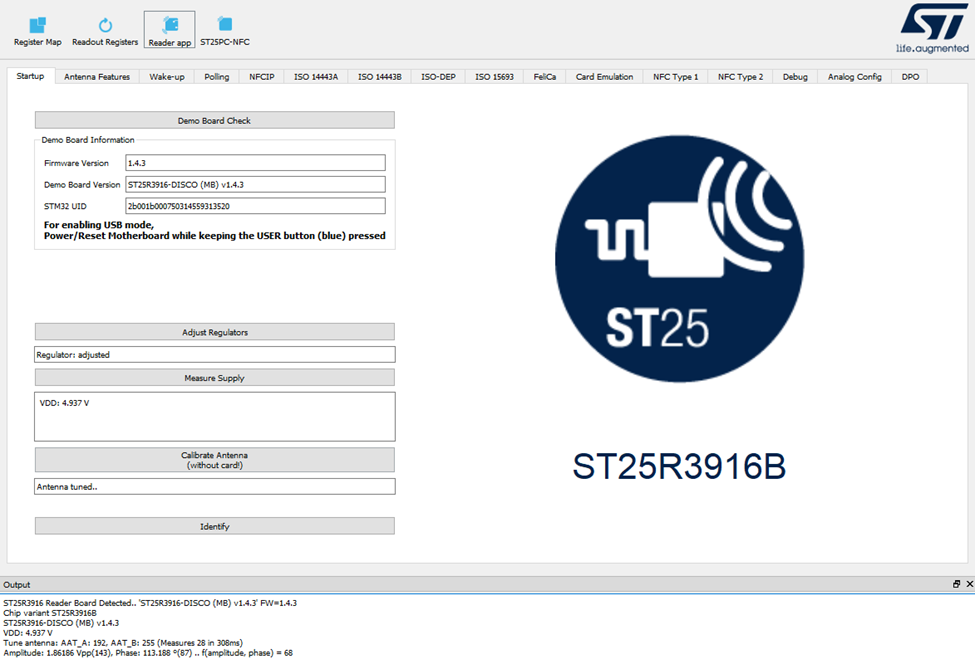Open the DPO tab
This screenshot has width=975, height=659.
pos(910,76)
